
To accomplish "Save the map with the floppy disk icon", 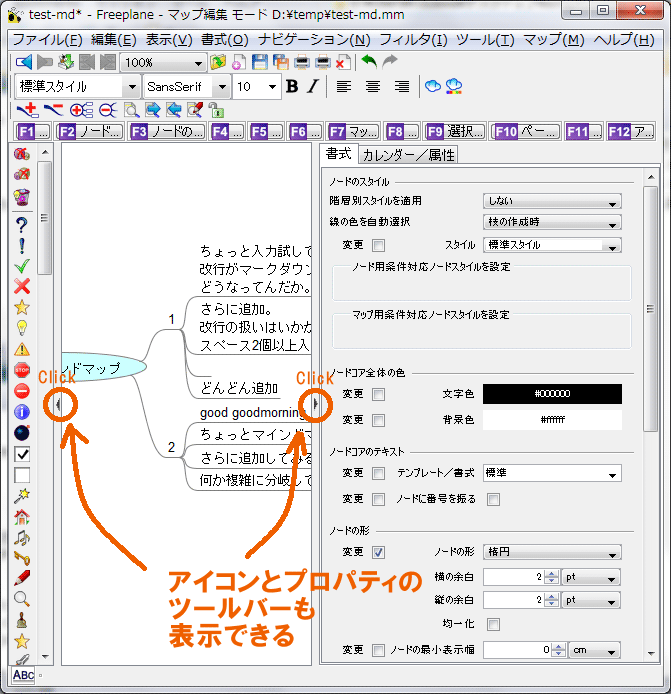I will point(260,62).
